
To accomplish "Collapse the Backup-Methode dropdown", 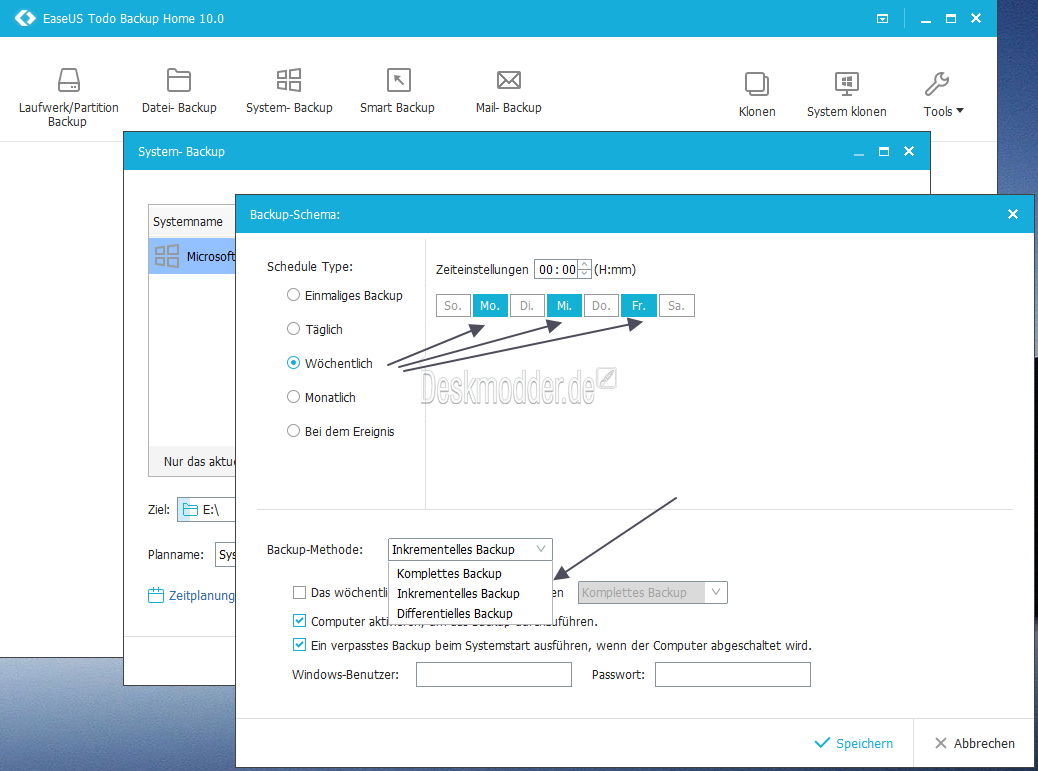I will point(541,549).
